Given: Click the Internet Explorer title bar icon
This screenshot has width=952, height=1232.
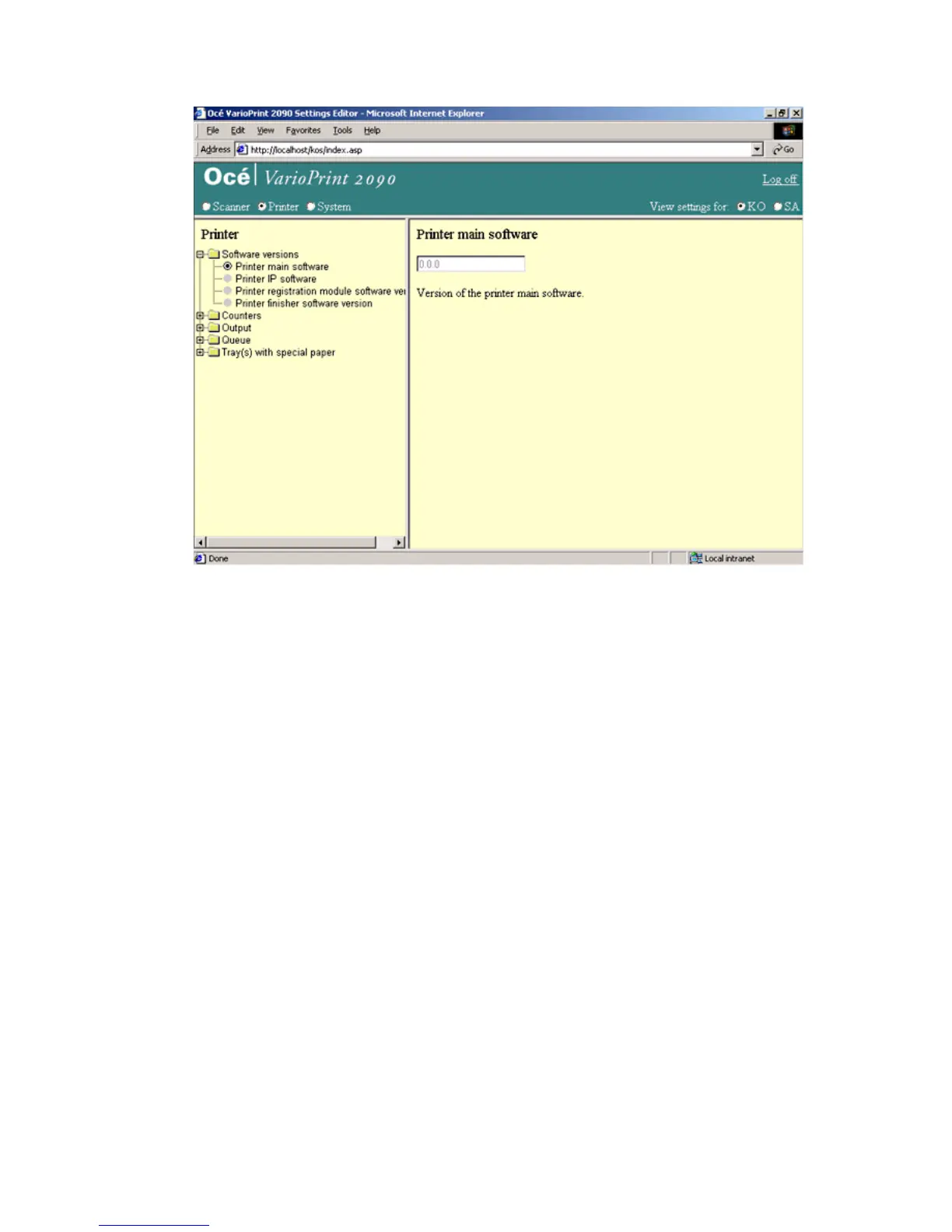Looking at the screenshot, I should click(200, 113).
